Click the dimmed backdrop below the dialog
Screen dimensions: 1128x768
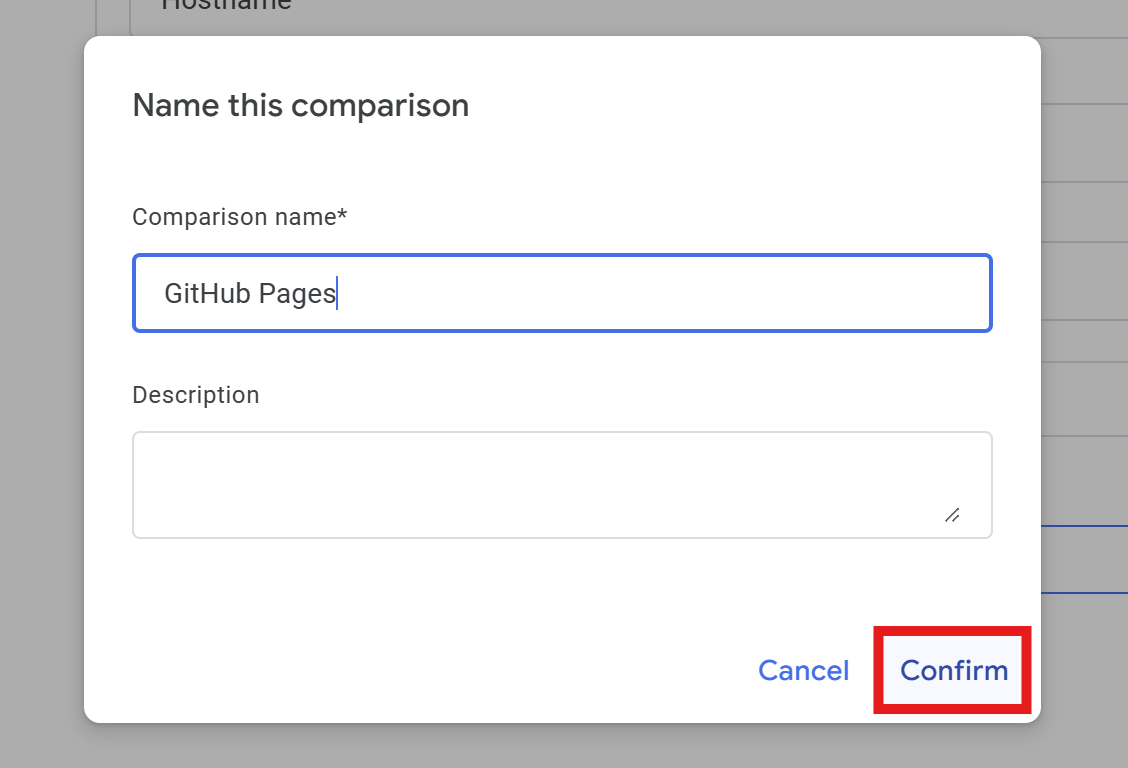click(x=560, y=746)
